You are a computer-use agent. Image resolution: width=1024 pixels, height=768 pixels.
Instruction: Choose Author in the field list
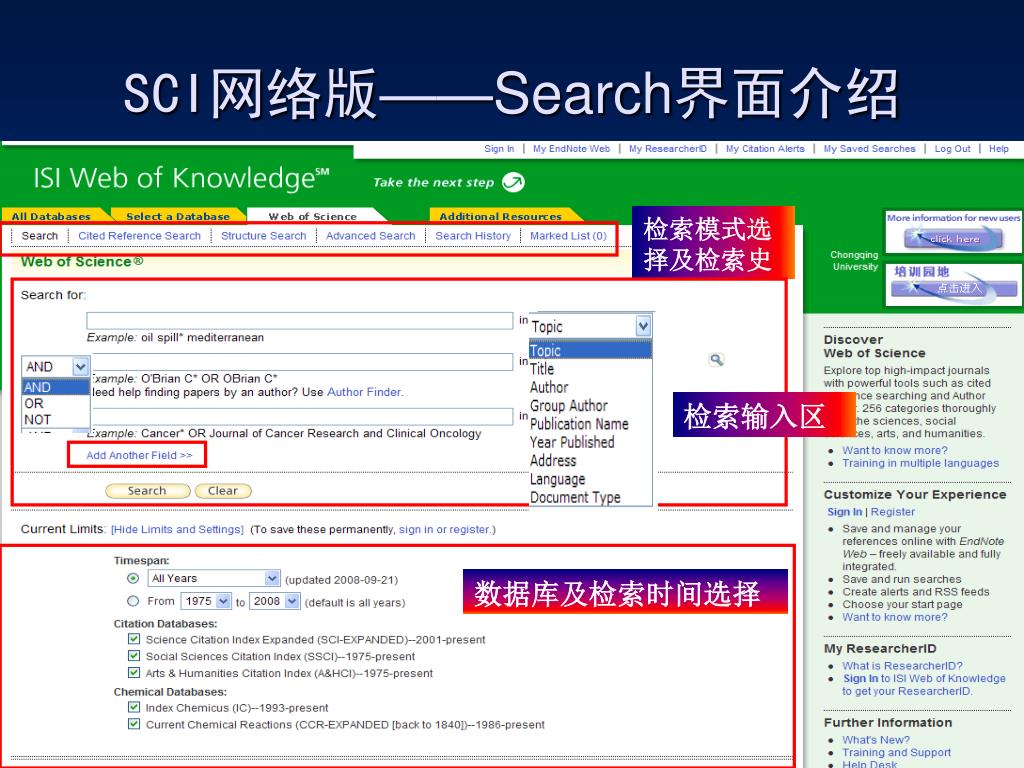pos(549,387)
